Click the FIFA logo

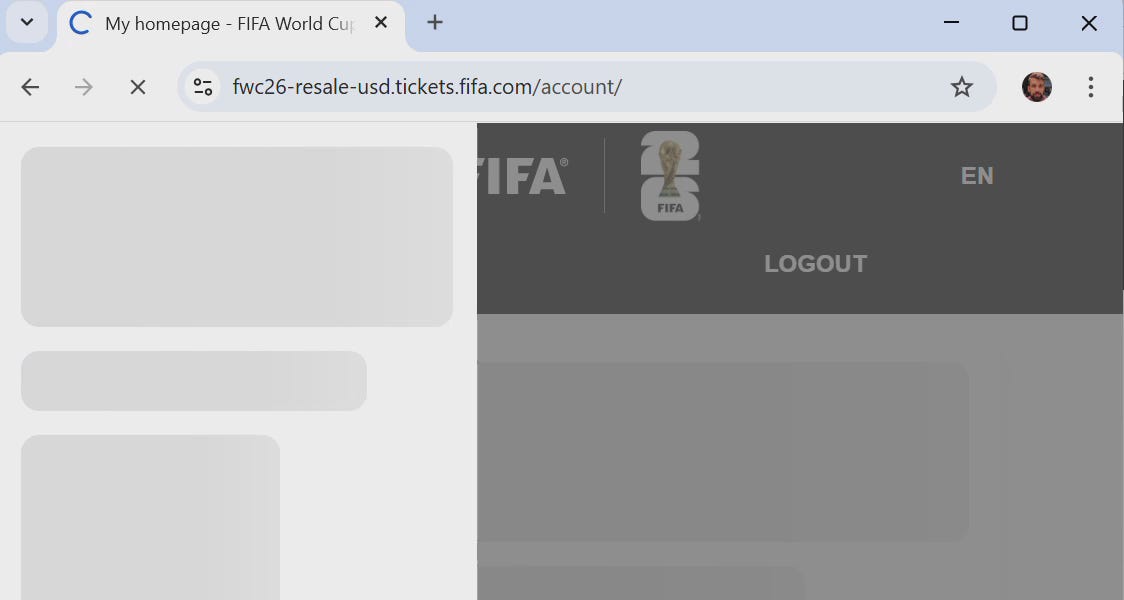pos(523,176)
